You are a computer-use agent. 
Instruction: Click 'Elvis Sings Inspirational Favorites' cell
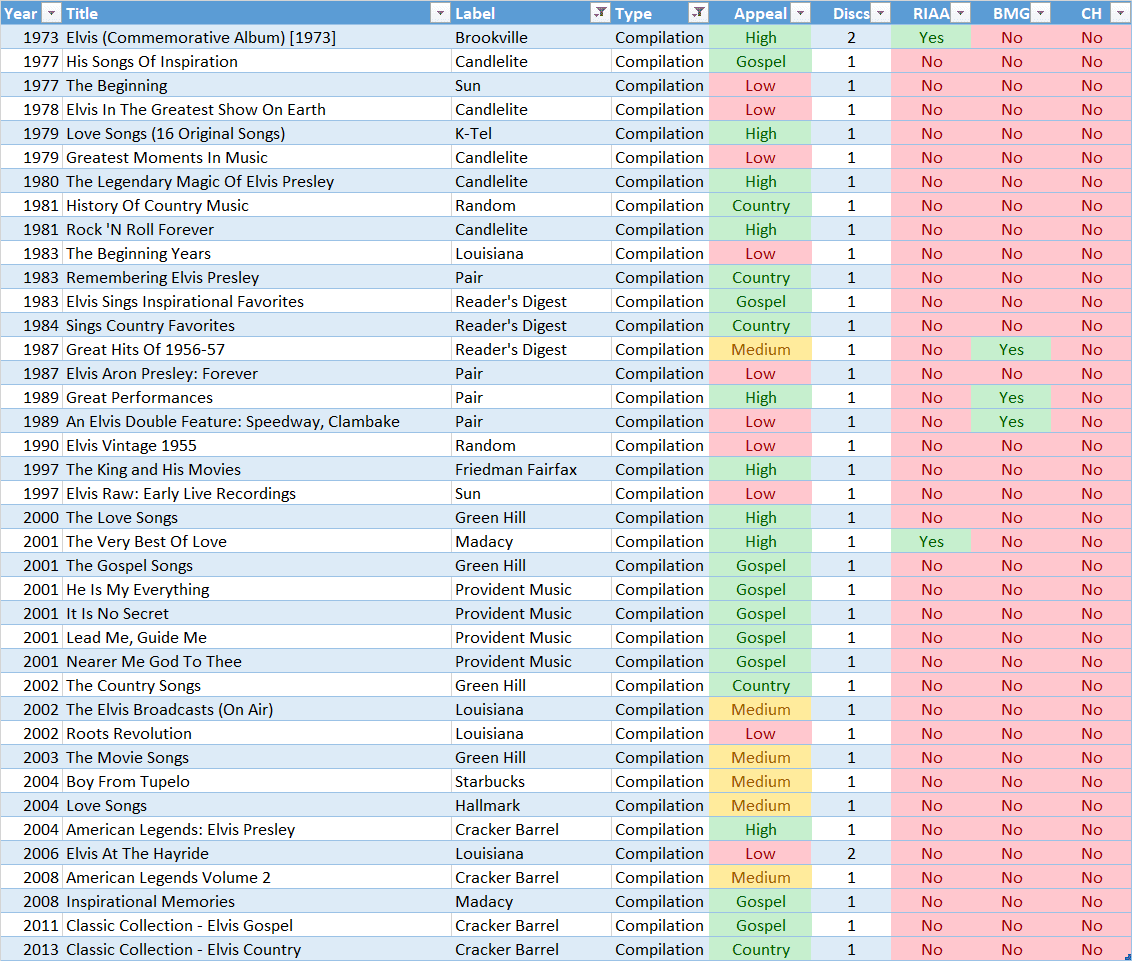tap(256, 302)
